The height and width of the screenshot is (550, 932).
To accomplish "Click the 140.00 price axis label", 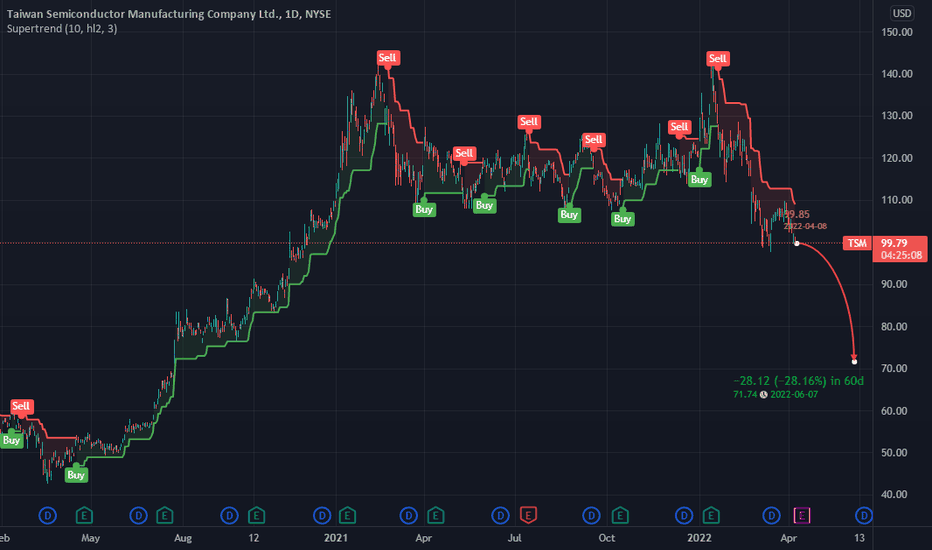I will (897, 74).
